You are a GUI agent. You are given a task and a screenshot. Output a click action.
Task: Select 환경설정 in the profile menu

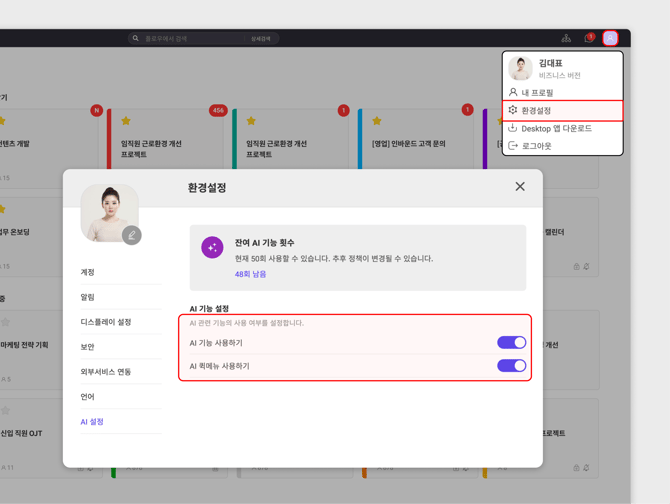coord(562,111)
